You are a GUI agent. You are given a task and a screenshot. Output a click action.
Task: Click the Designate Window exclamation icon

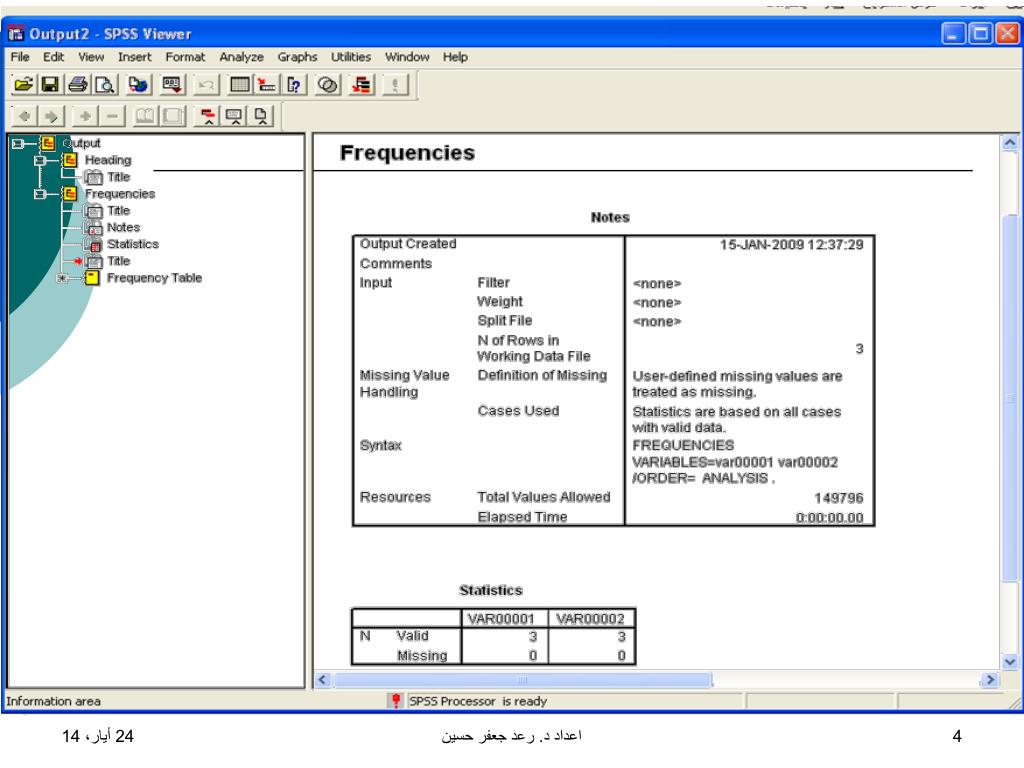point(395,85)
